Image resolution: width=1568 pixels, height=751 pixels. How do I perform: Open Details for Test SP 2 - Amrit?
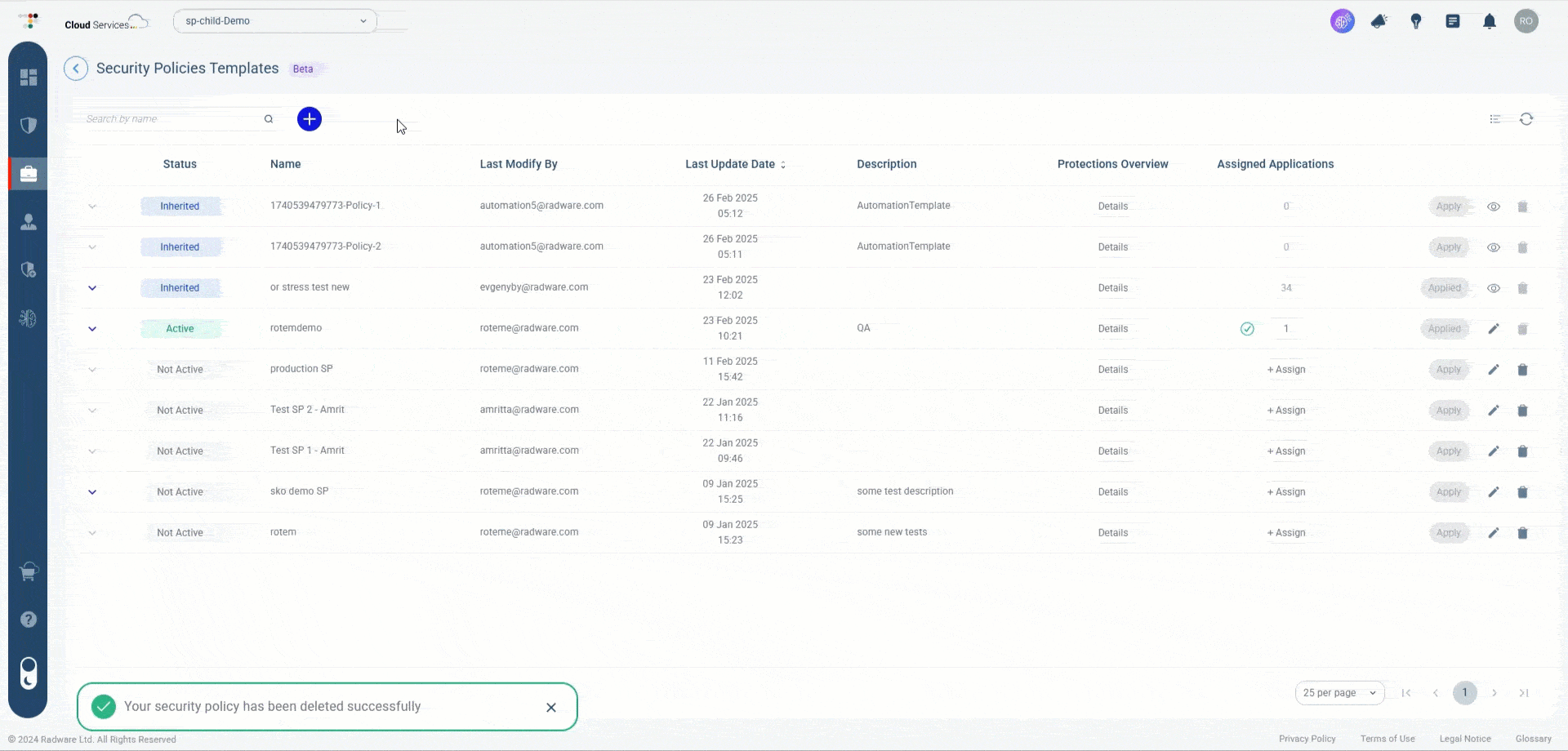coord(1113,410)
